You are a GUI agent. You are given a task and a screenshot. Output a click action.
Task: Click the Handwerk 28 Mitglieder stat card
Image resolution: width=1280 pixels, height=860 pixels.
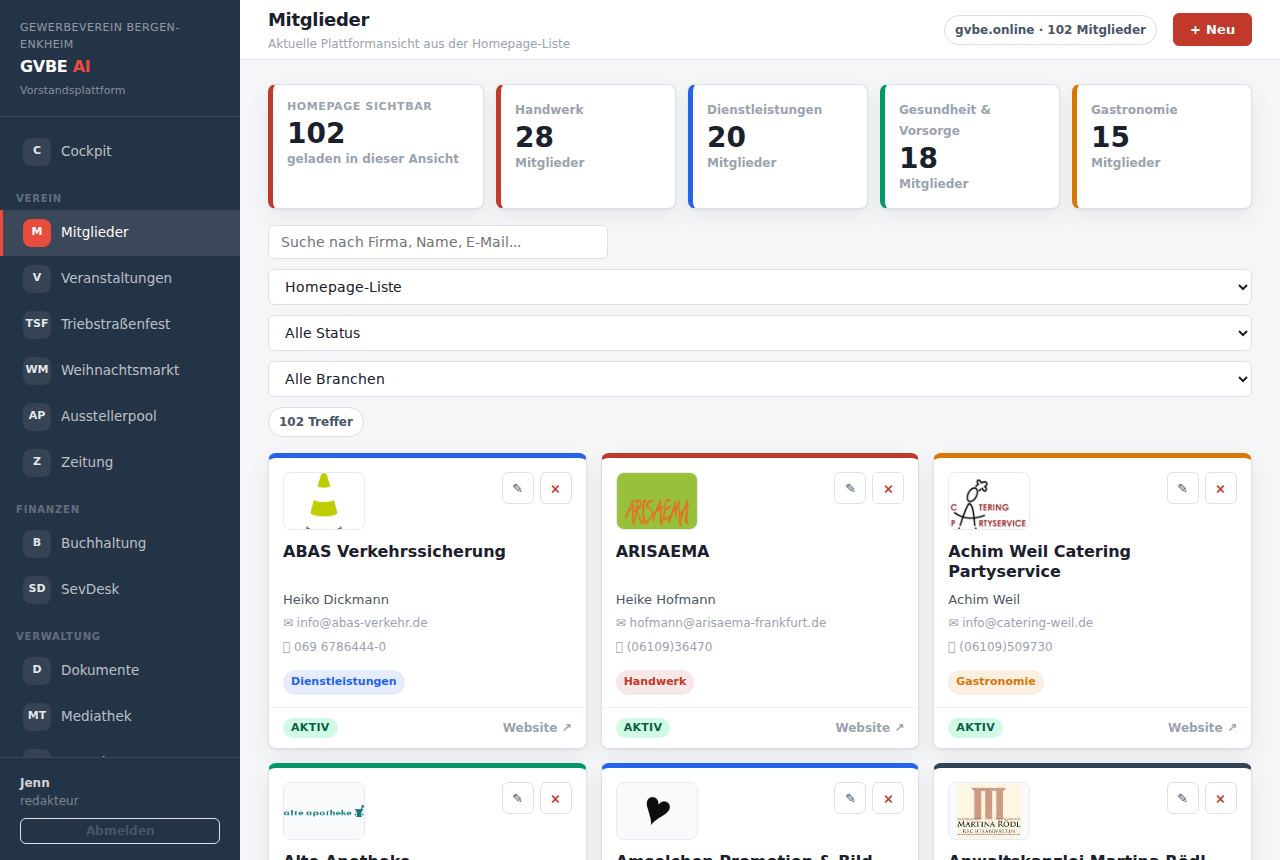pos(586,146)
